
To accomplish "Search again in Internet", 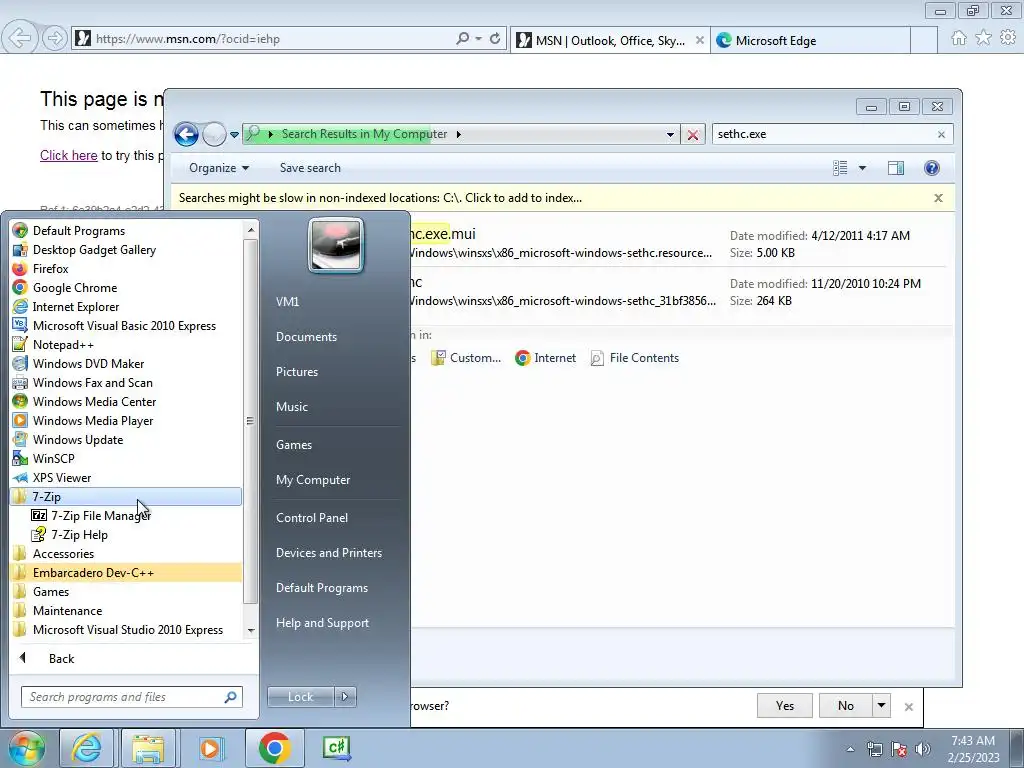I will click(545, 358).
